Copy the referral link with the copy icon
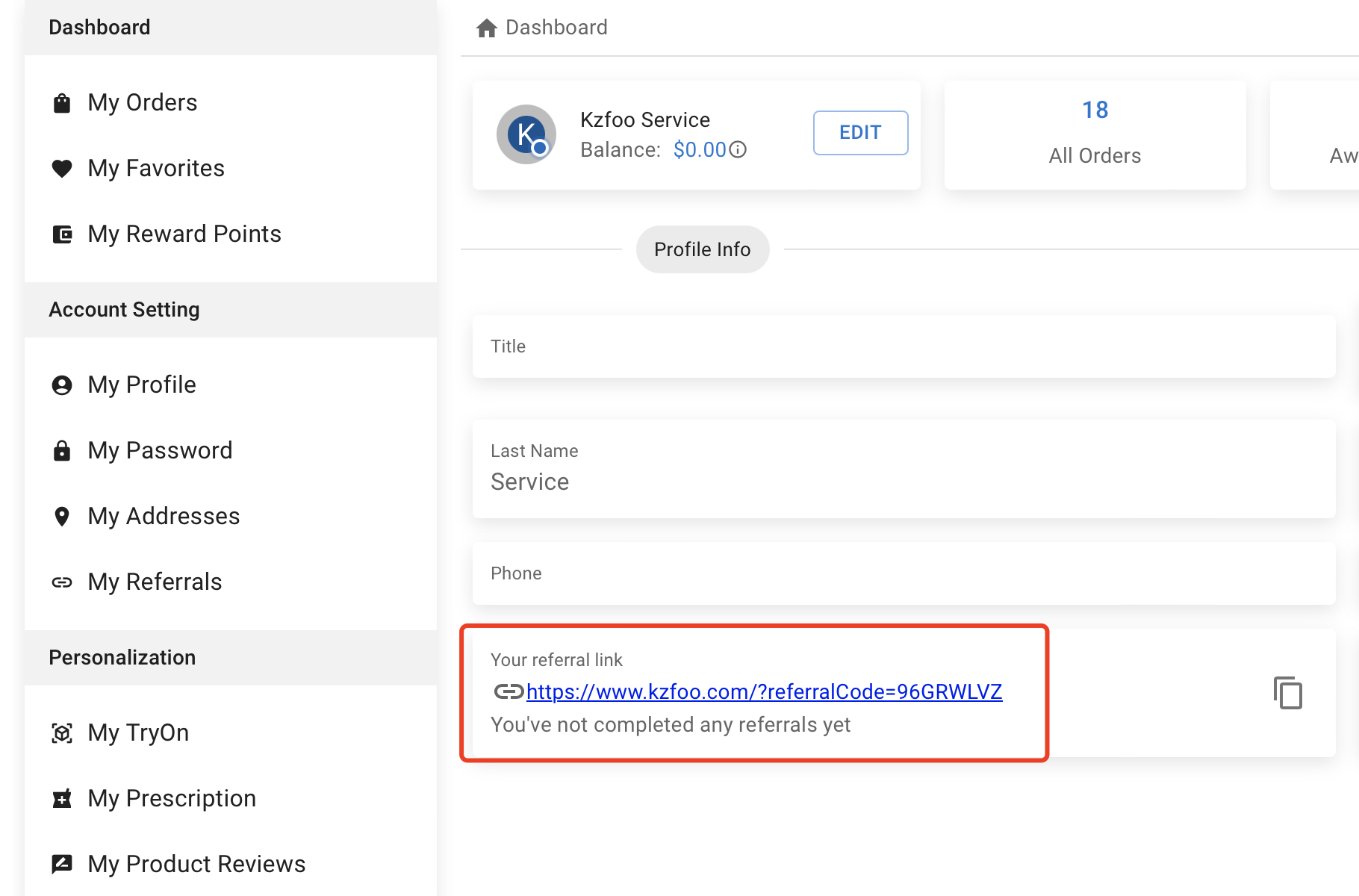The image size is (1359, 896). point(1288,693)
